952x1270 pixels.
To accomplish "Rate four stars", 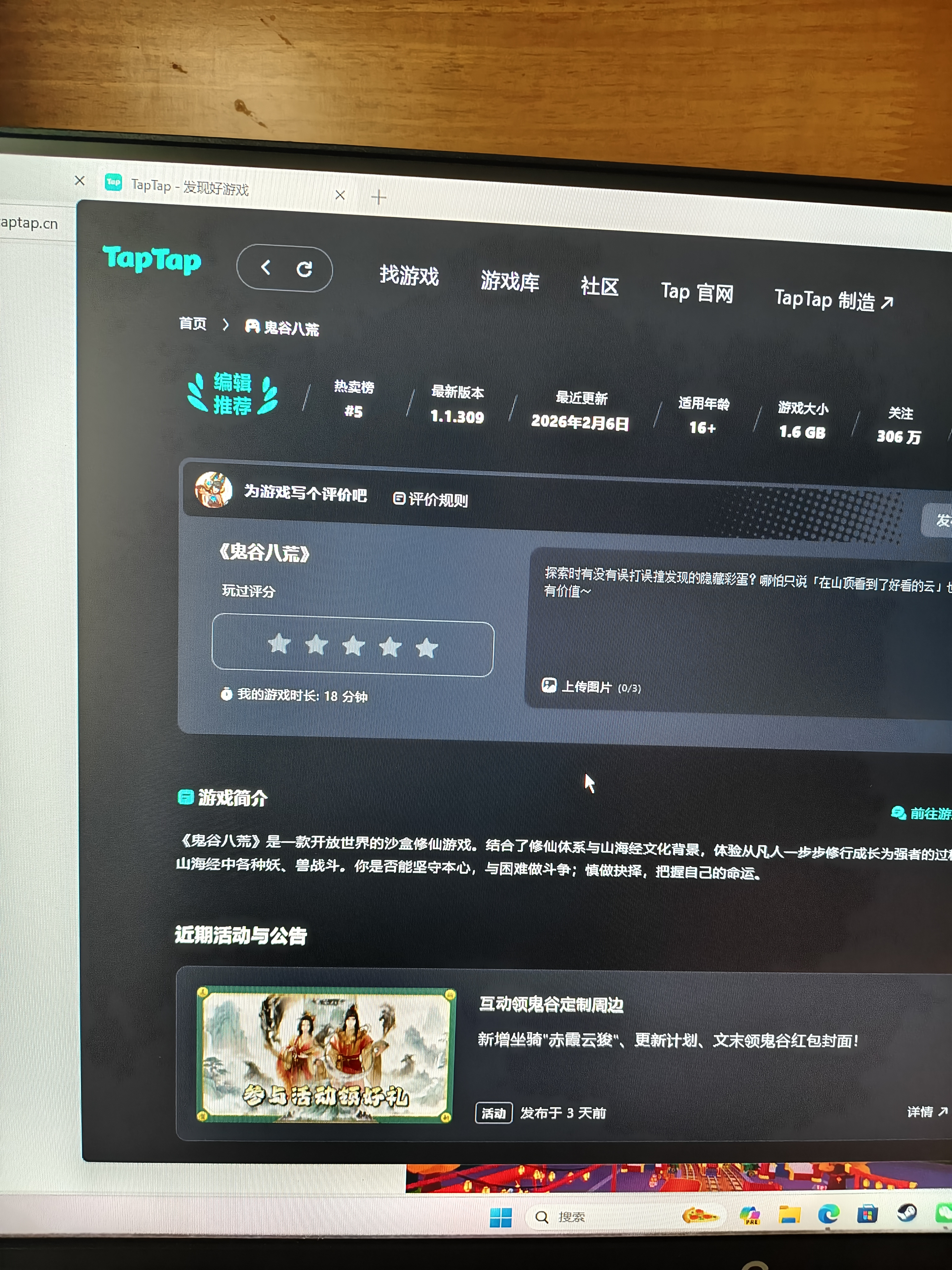I will pos(390,647).
